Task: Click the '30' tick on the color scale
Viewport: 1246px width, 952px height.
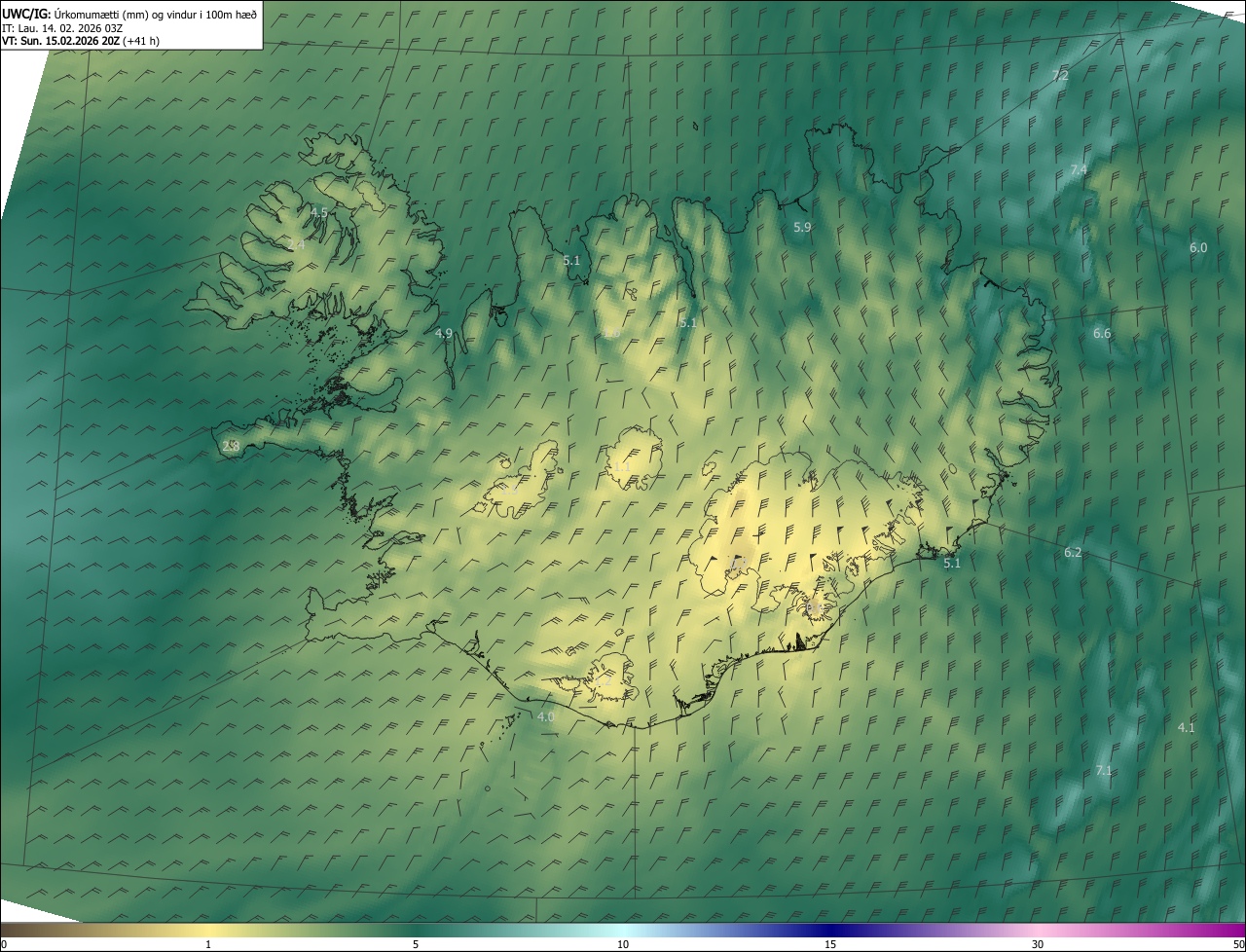Action: point(1038,944)
